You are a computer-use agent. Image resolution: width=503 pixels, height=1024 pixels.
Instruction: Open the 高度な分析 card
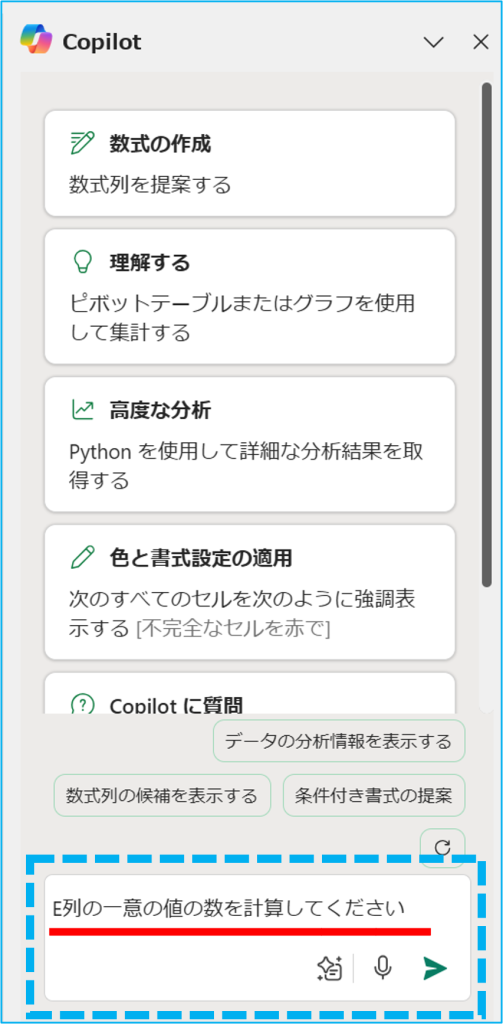(x=250, y=444)
